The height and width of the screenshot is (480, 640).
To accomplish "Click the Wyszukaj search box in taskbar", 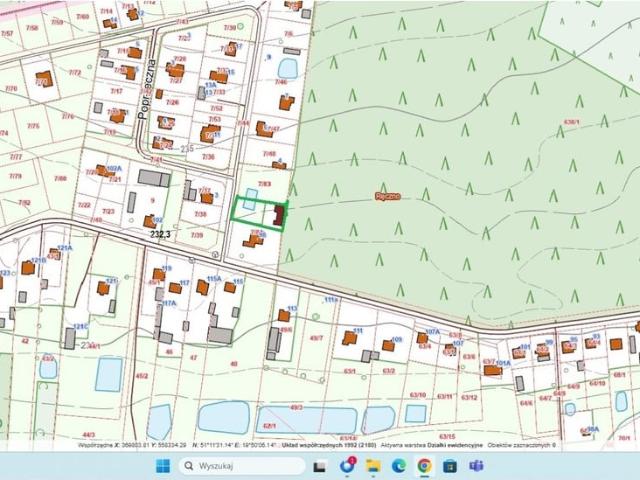I will coord(240,466).
